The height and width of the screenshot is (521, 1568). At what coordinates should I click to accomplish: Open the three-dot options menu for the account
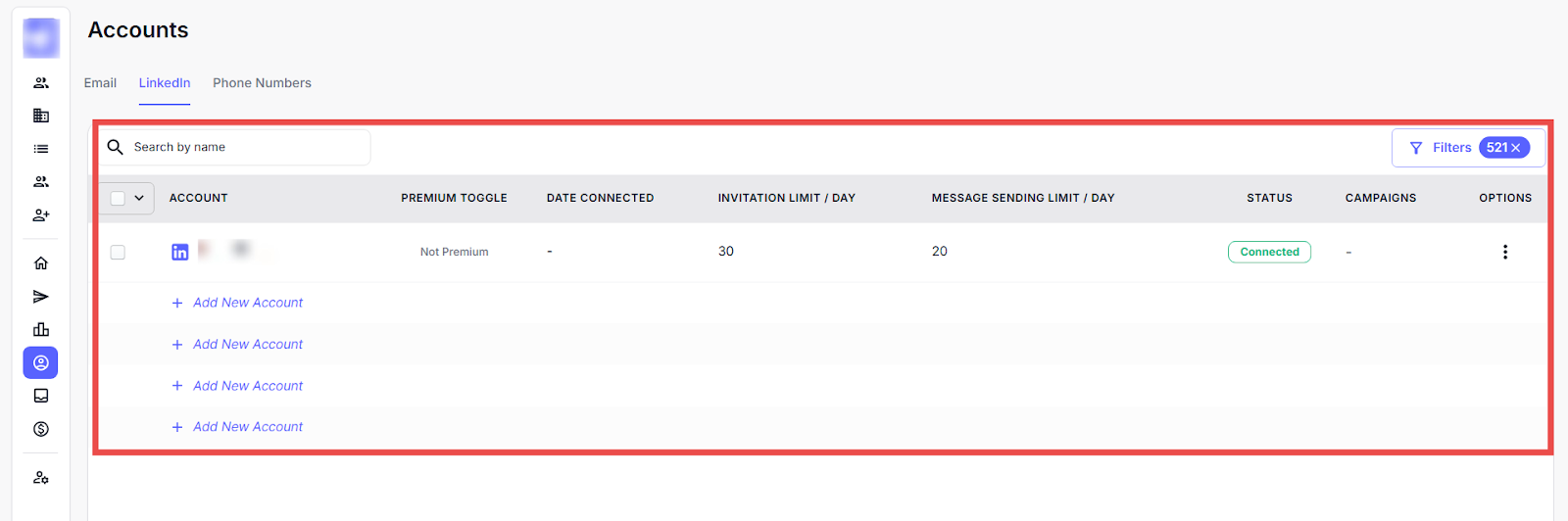click(x=1505, y=252)
